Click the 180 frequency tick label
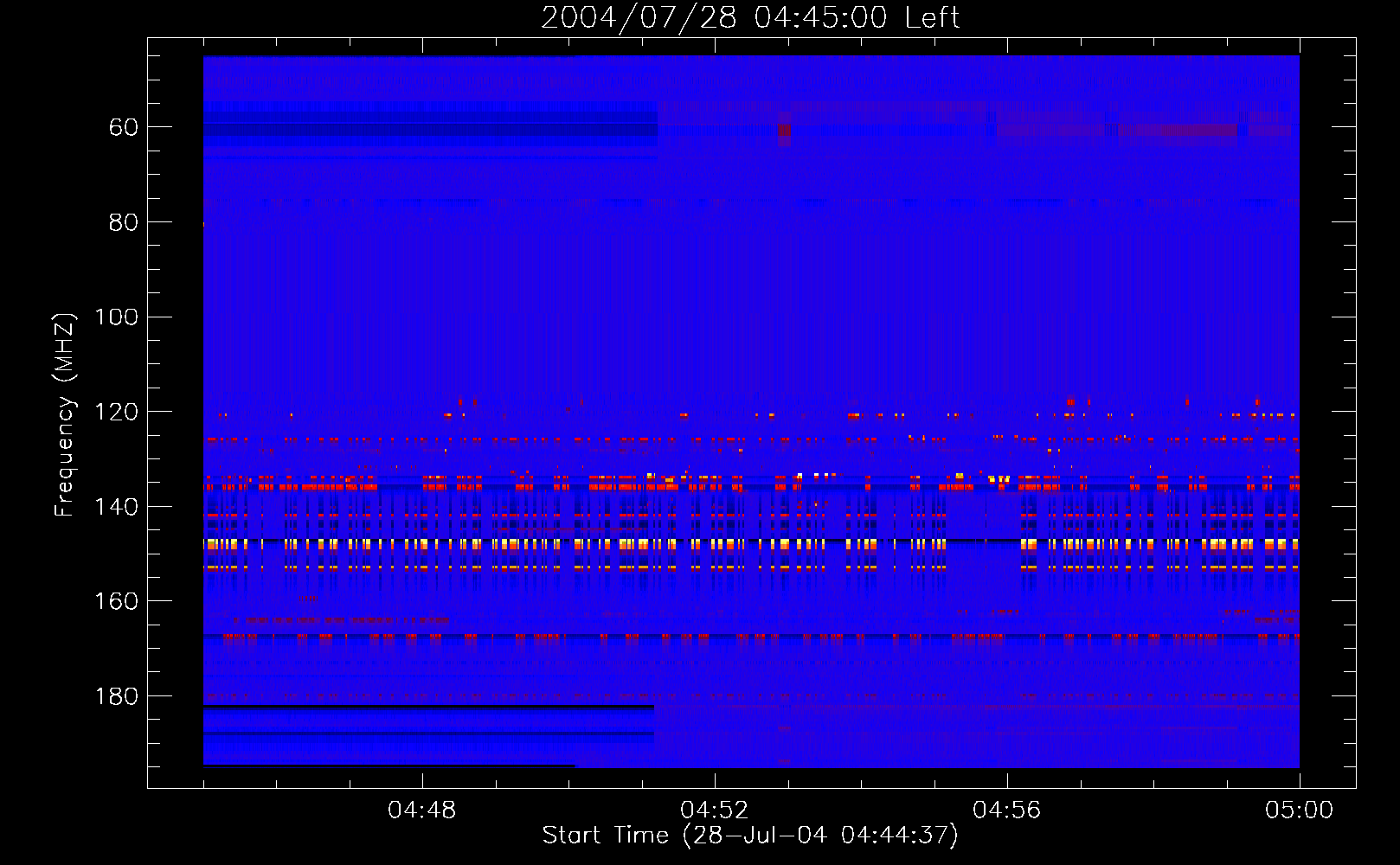 click(116, 696)
